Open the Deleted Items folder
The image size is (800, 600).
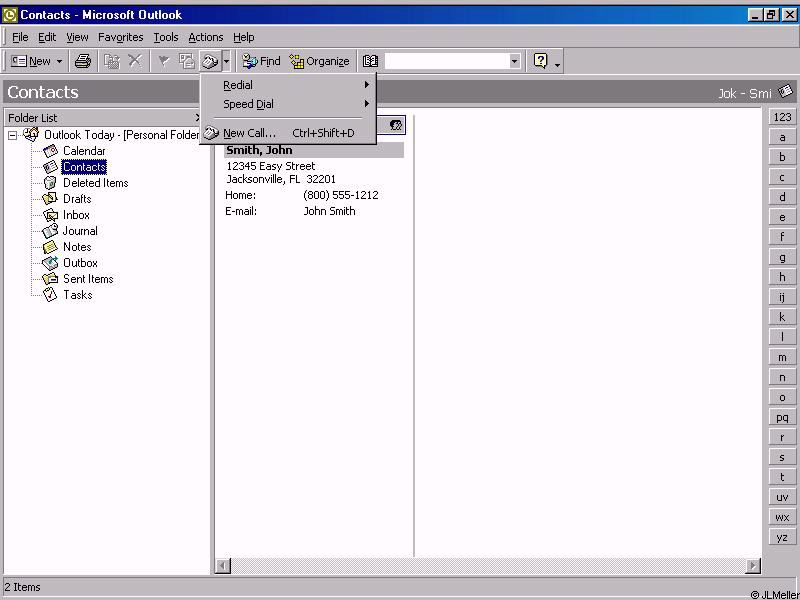click(x=95, y=183)
